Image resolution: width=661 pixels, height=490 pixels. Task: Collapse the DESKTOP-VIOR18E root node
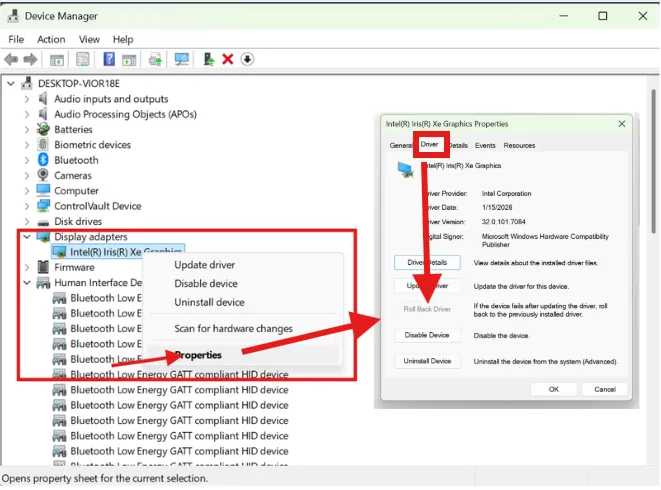[11, 83]
